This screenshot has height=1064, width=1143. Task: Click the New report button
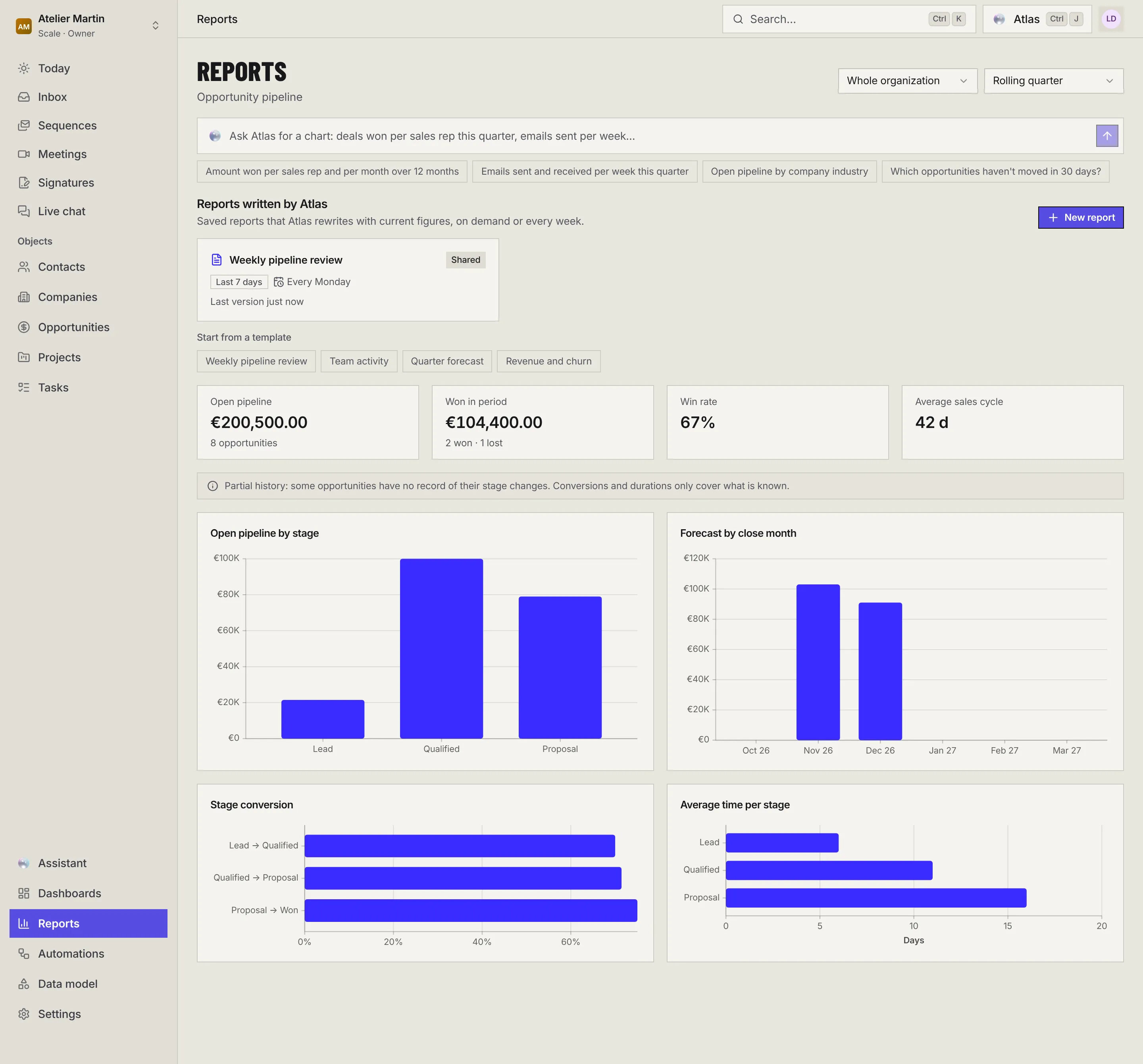tap(1080, 218)
